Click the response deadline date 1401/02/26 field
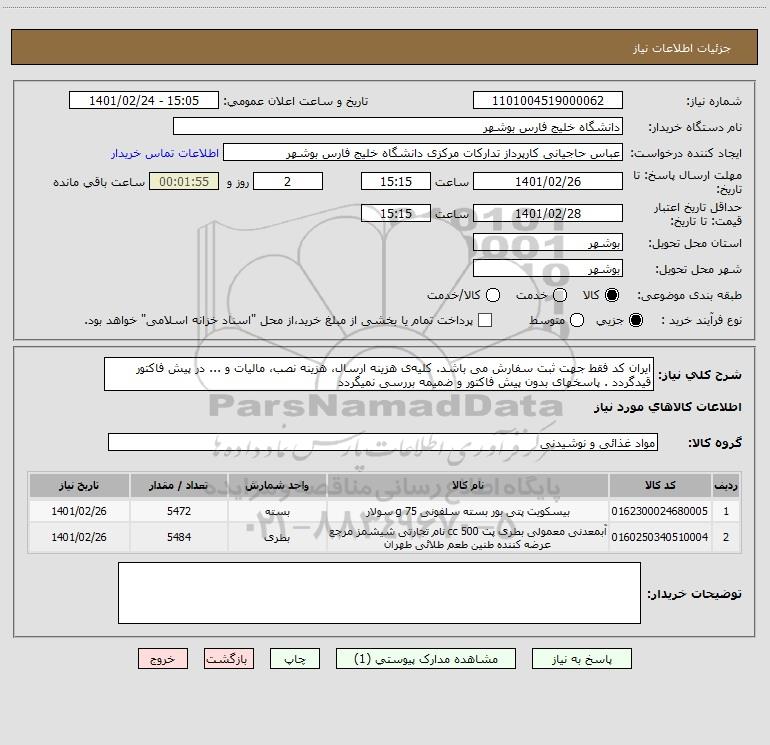 pyautogui.click(x=548, y=181)
